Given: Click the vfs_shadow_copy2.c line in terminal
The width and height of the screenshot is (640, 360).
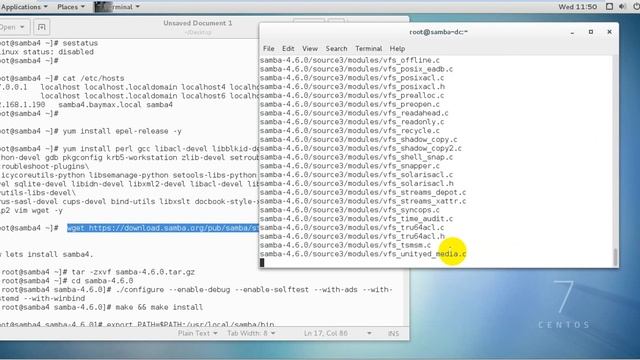Looking at the screenshot, I should [361, 149].
